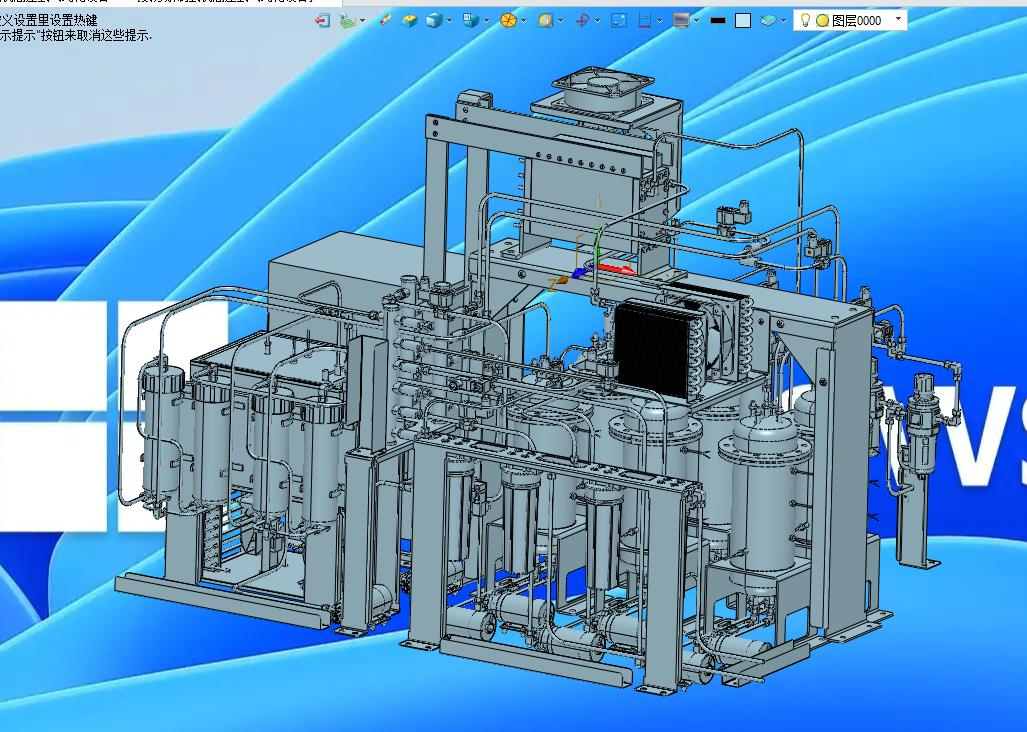1027x732 pixels.
Task: Click the orange mesh sphere icon
Action: pos(508,21)
